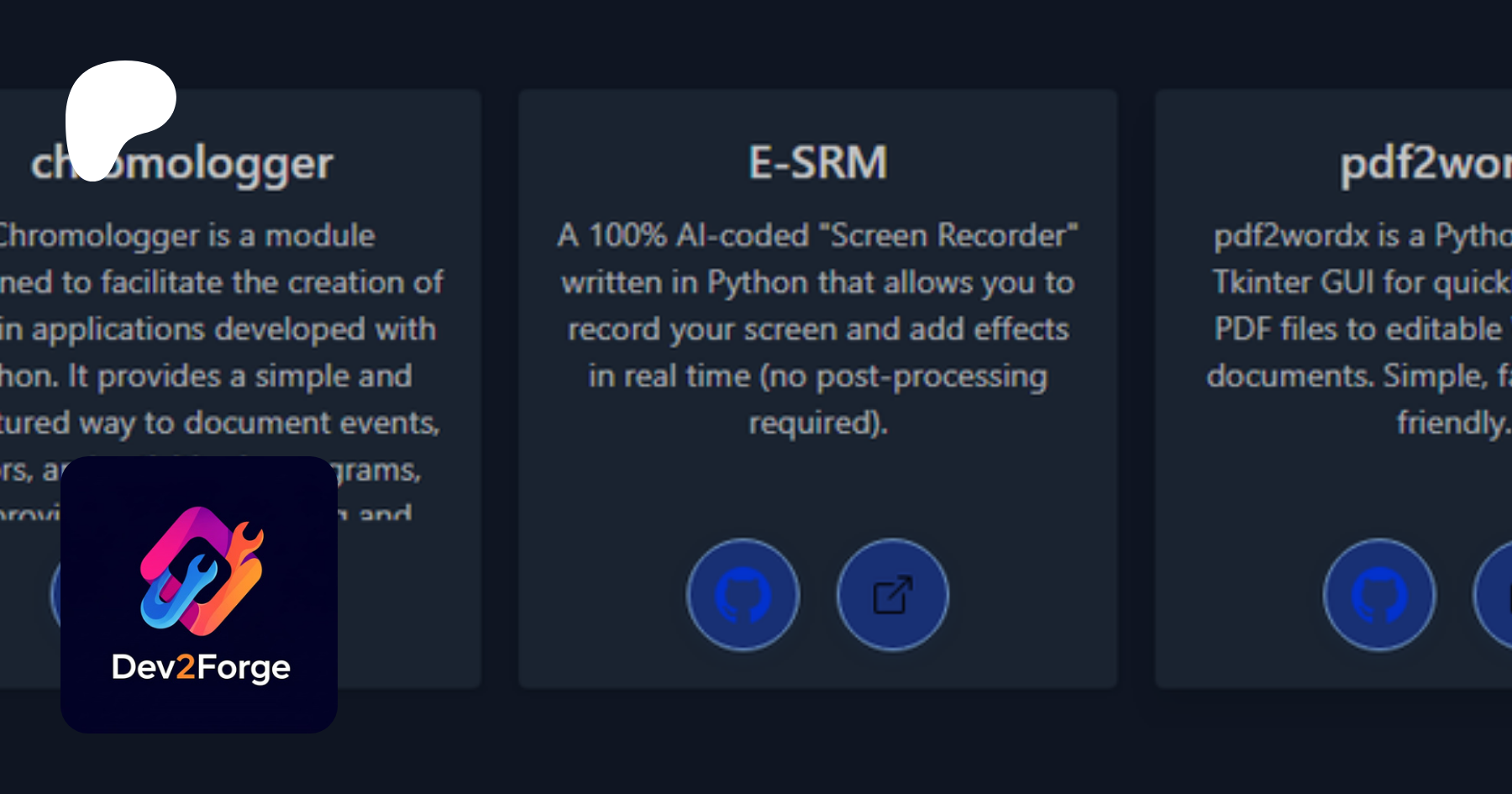Open the E-SRM external link icon

tap(892, 595)
